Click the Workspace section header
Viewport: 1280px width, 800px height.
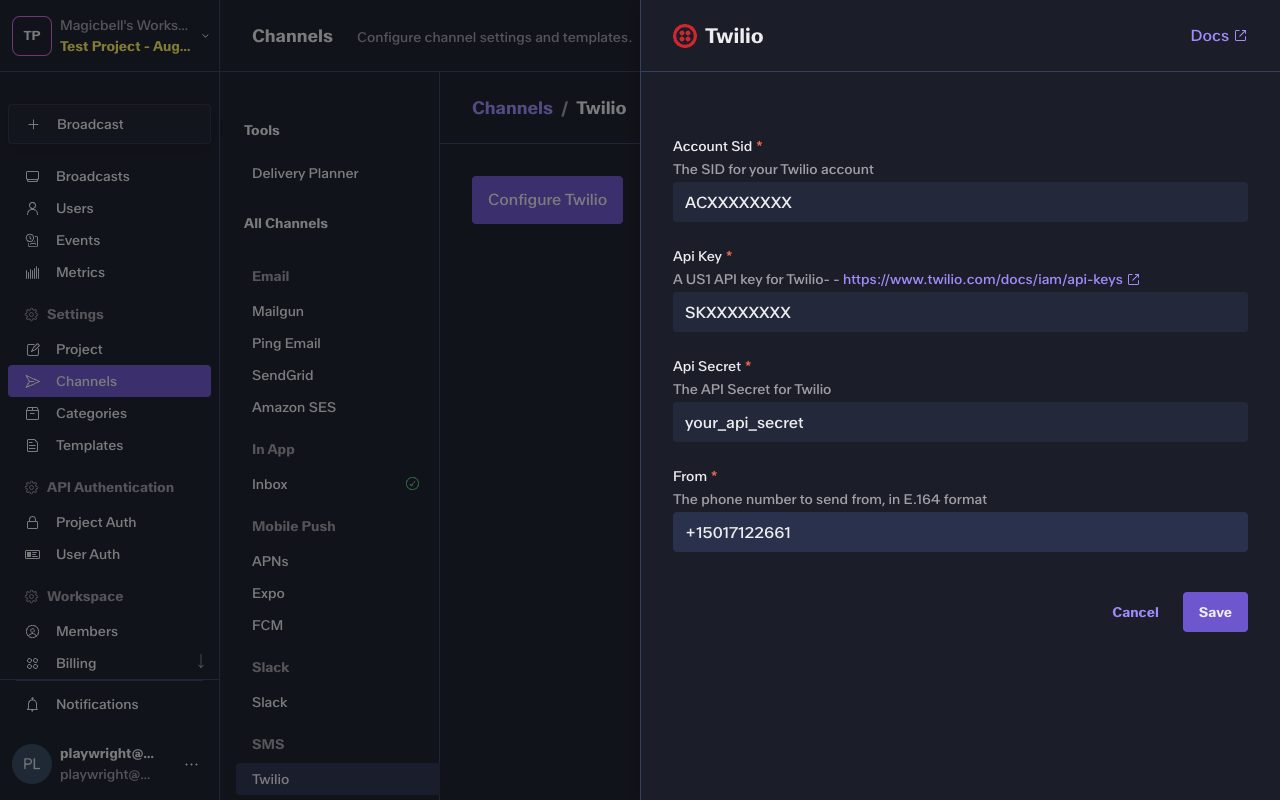pos(85,596)
